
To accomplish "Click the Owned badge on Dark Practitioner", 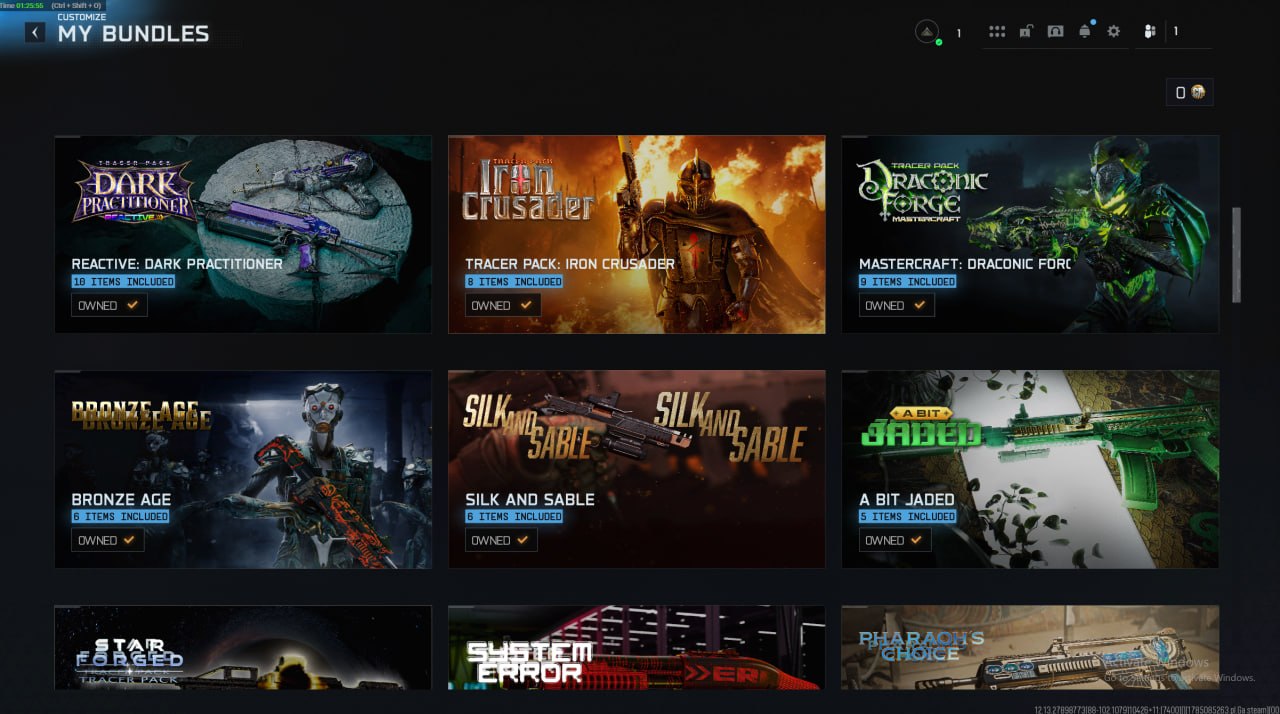I will pyautogui.click(x=109, y=305).
